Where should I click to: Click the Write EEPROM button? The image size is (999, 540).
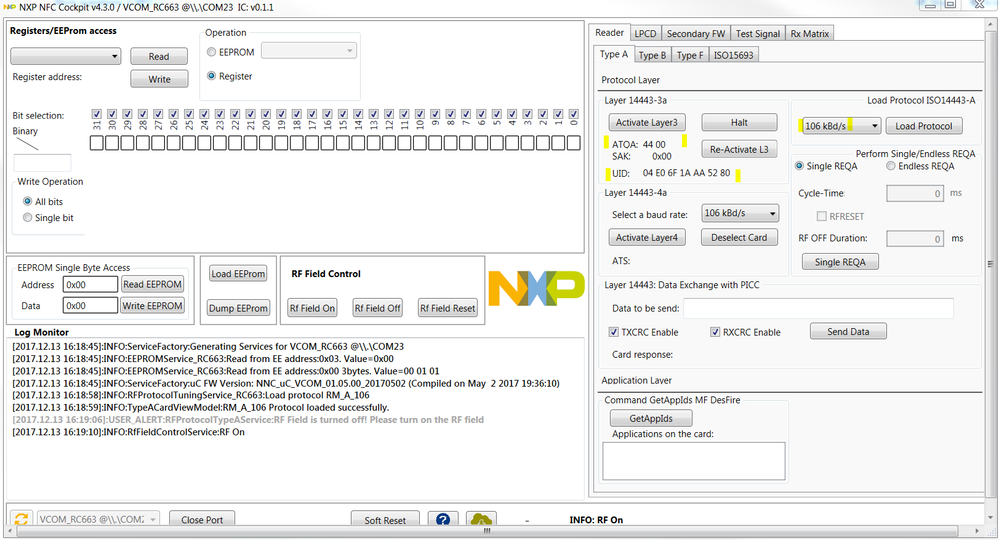point(152,306)
